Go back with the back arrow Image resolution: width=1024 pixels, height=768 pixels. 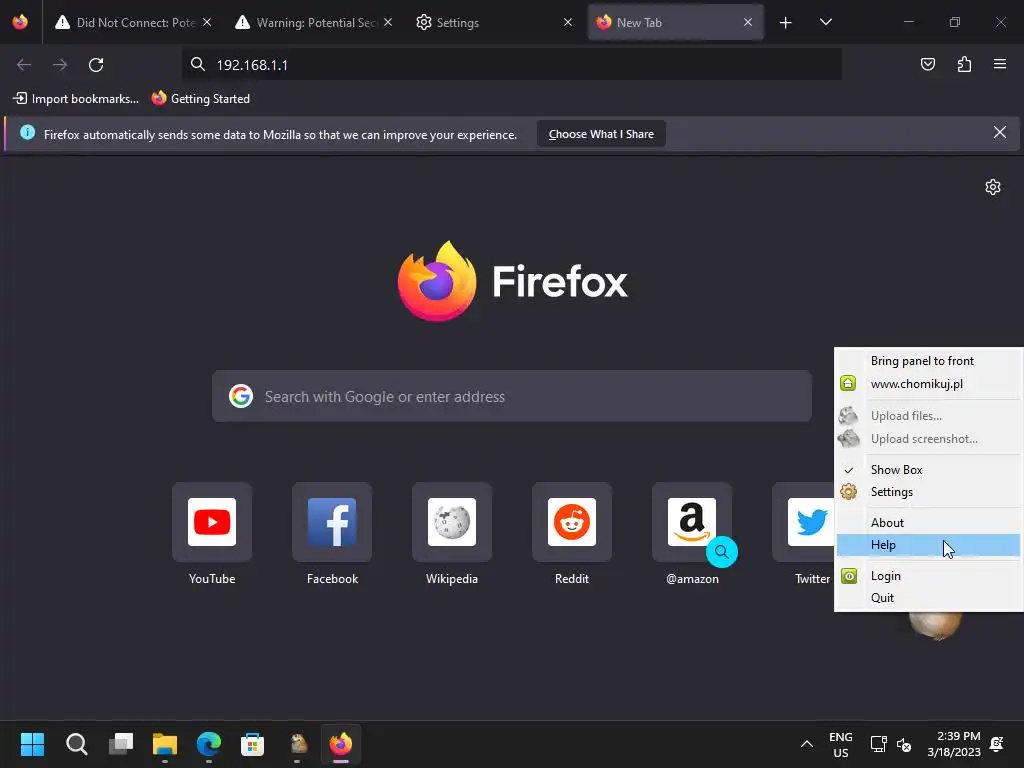click(24, 65)
